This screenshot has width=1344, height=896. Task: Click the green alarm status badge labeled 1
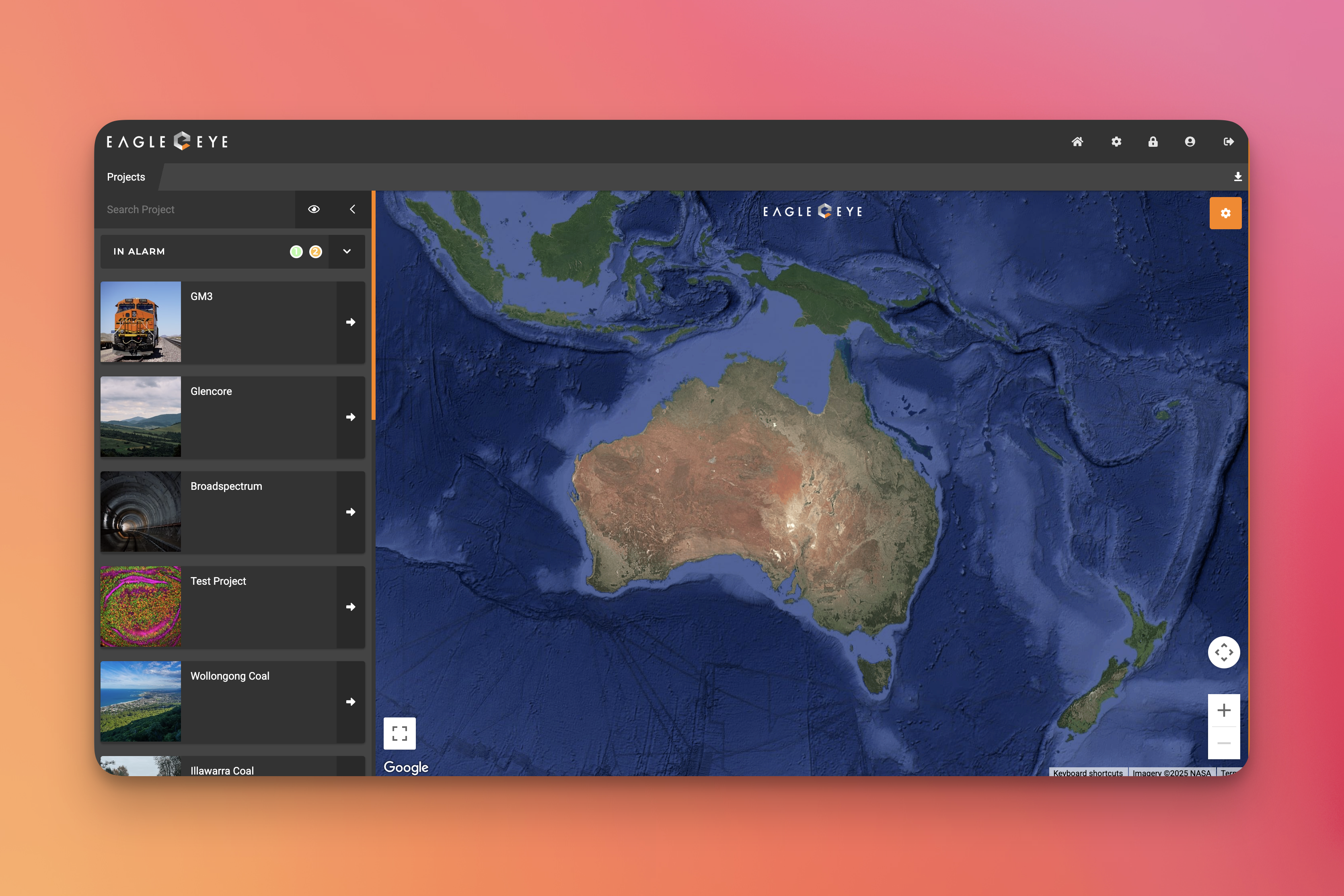pyautogui.click(x=296, y=251)
